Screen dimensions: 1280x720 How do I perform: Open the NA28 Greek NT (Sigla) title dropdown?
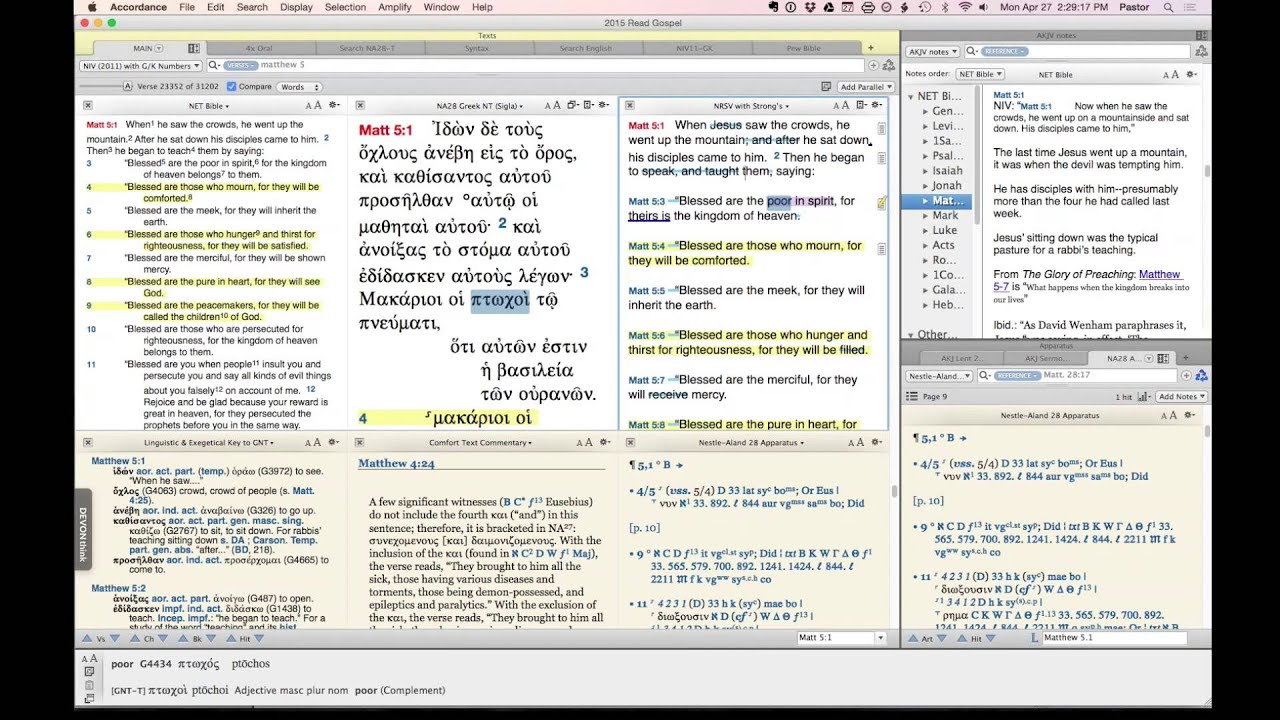(481, 105)
